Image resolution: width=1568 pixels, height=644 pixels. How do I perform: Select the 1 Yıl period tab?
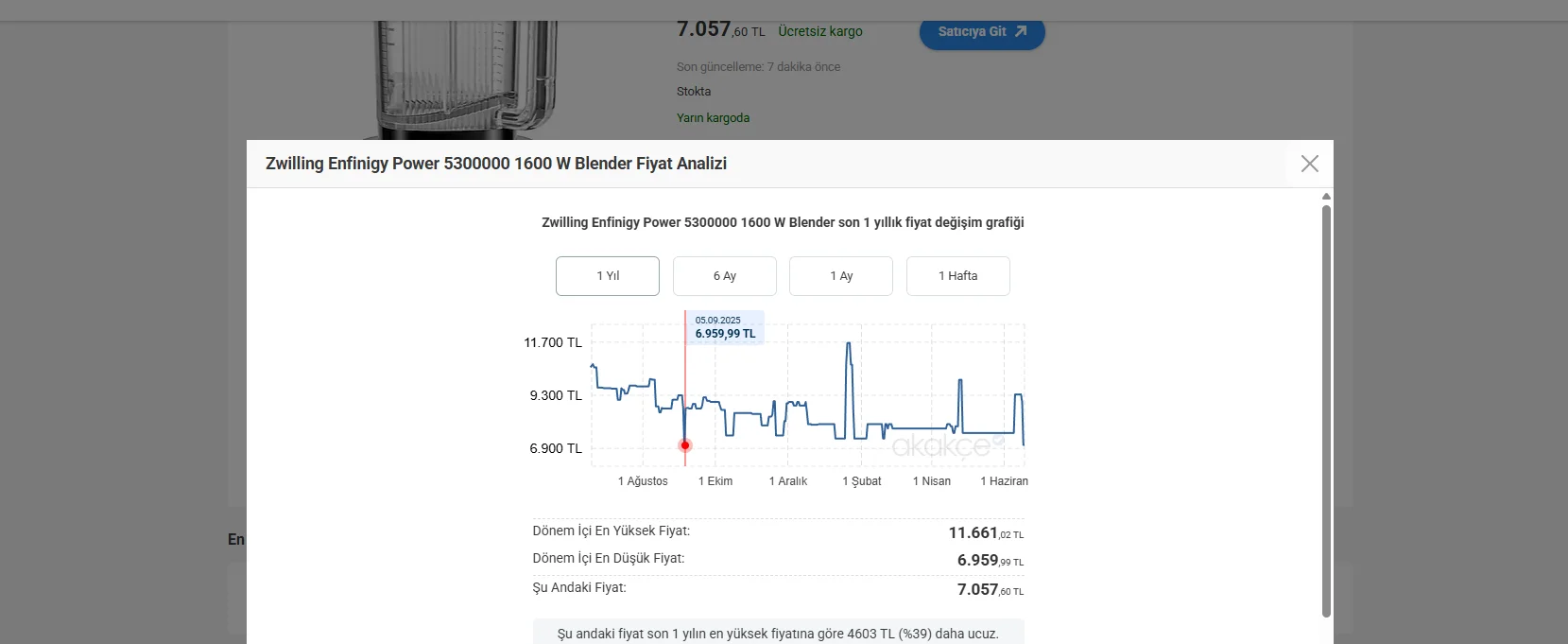608,276
